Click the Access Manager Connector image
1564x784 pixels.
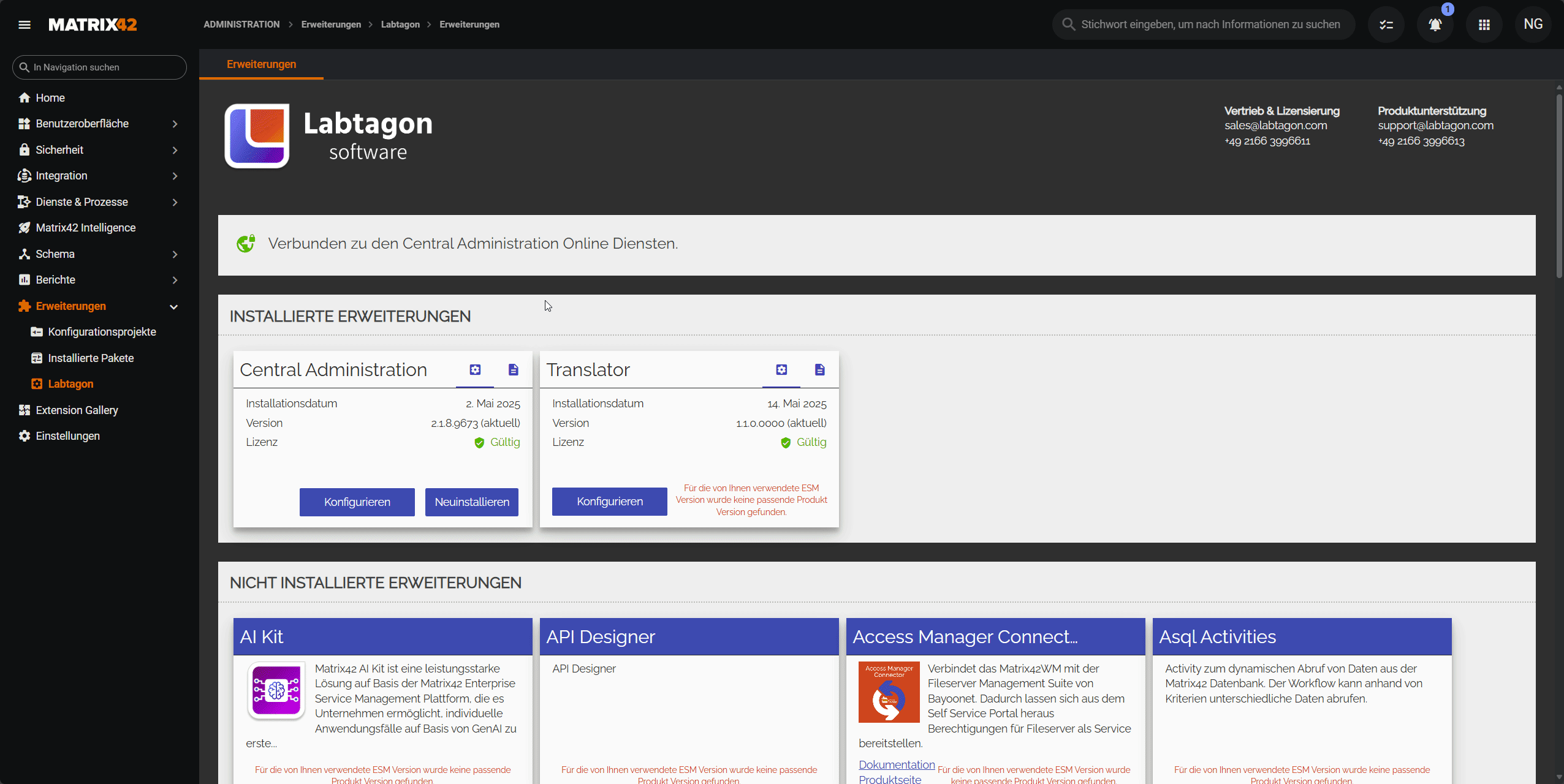889,692
